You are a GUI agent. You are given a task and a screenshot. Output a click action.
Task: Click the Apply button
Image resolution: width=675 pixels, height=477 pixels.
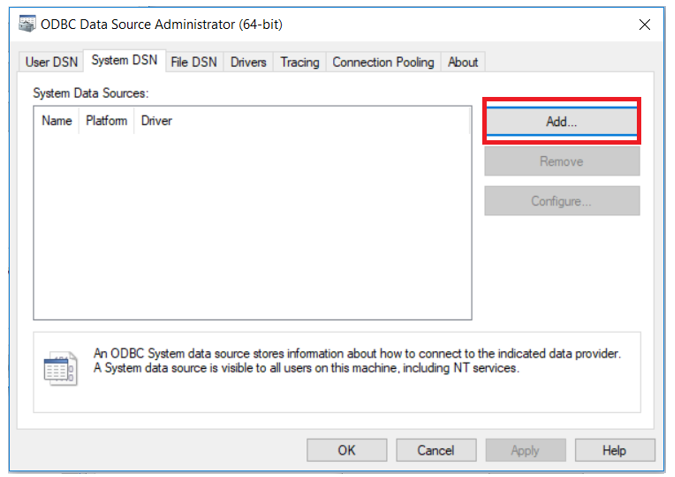pyautogui.click(x=525, y=450)
